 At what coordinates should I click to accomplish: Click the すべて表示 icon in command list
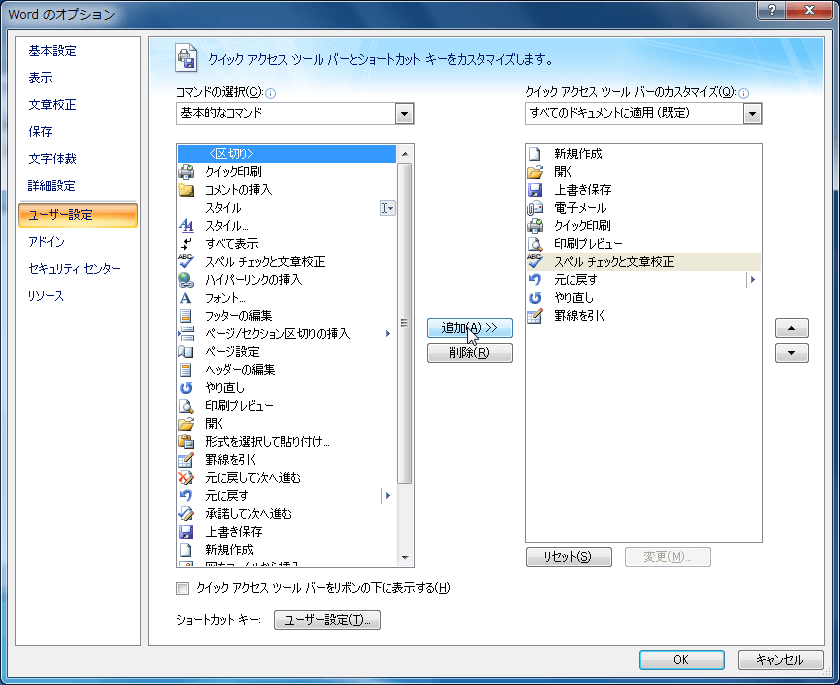(186, 244)
